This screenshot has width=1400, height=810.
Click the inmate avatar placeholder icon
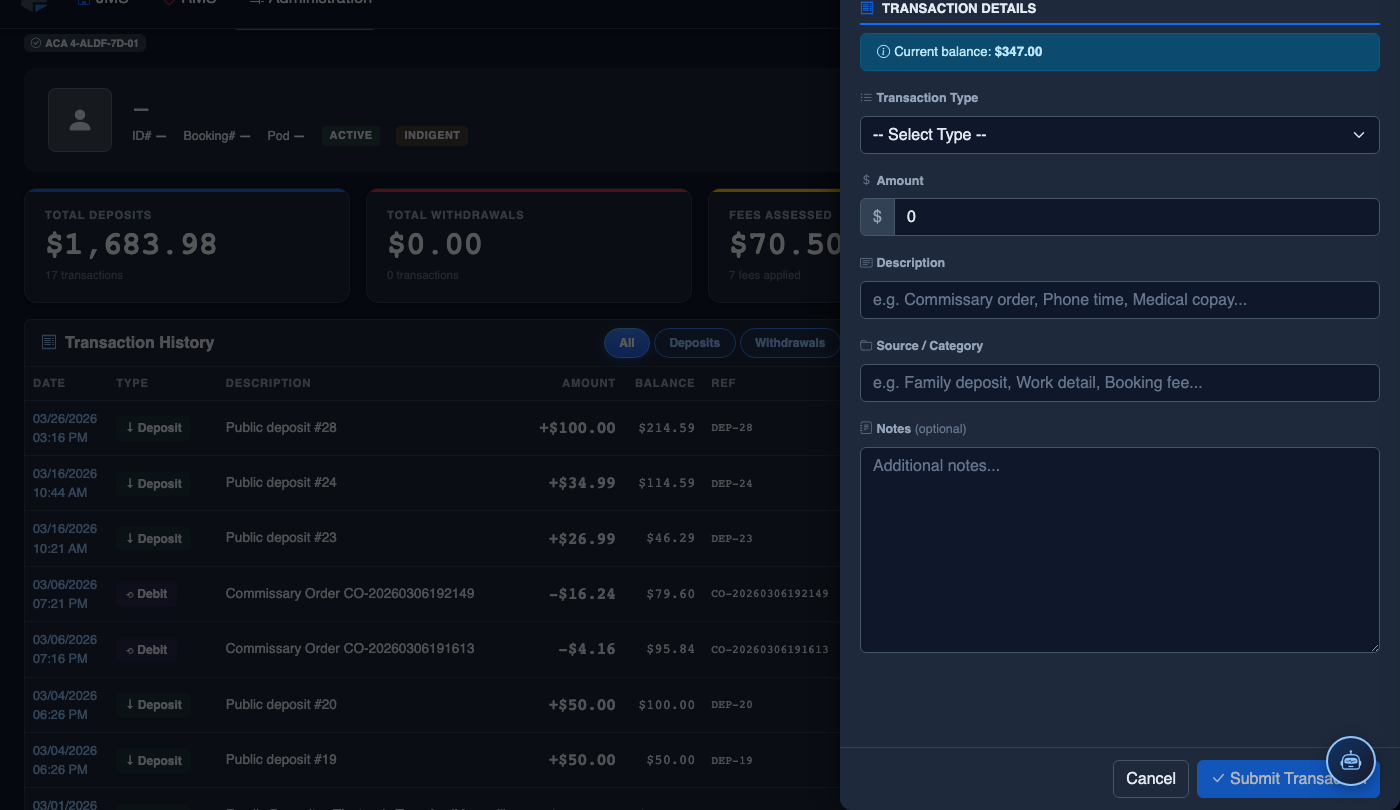click(80, 120)
